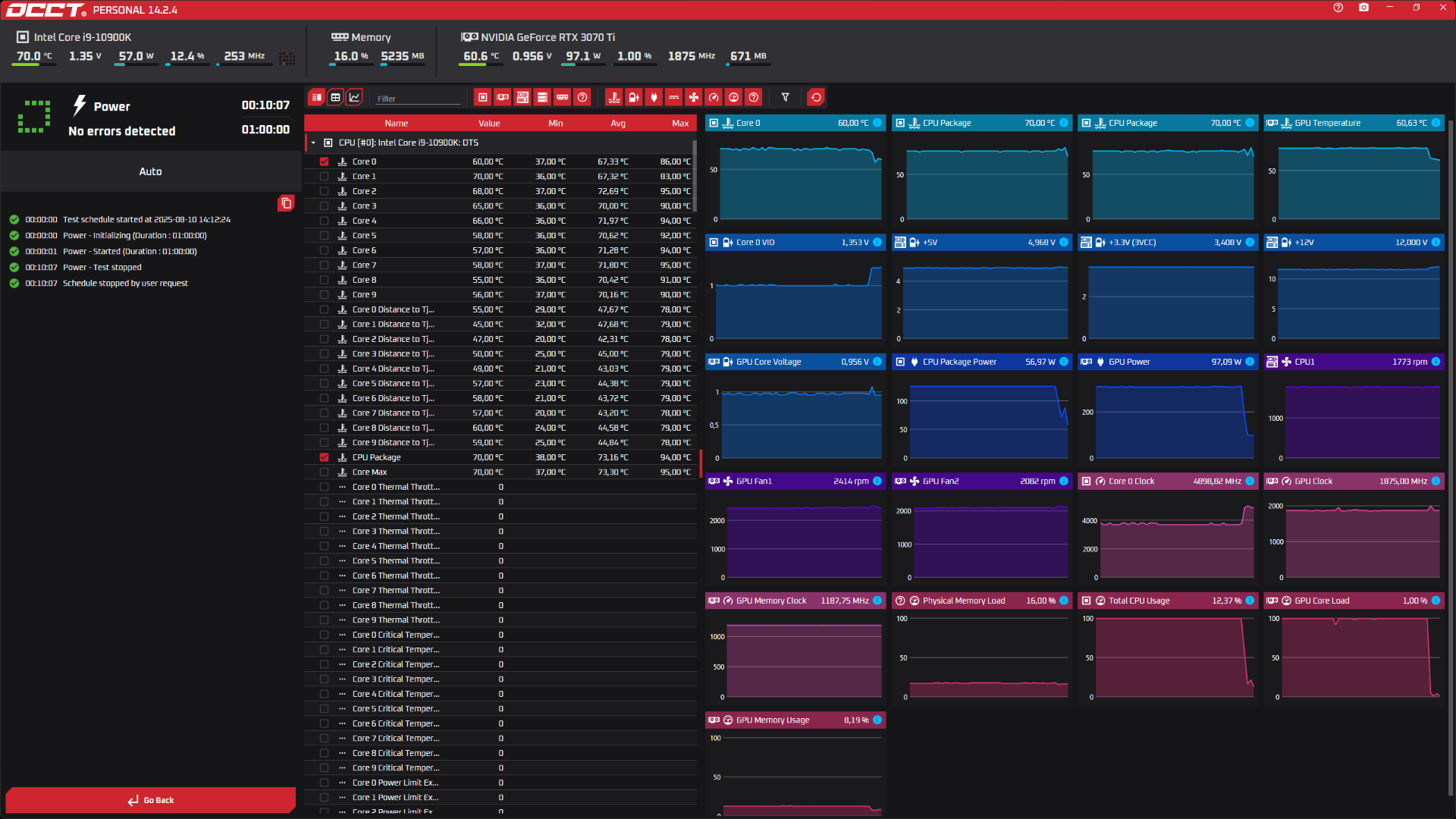
Task: Click the sensor Filter text field
Action: coord(419,99)
